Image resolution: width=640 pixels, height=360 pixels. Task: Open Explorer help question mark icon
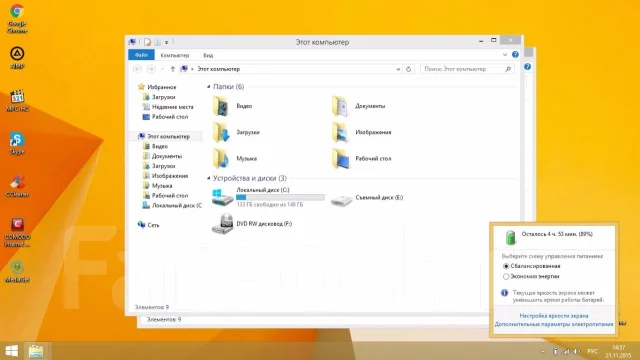[515, 55]
